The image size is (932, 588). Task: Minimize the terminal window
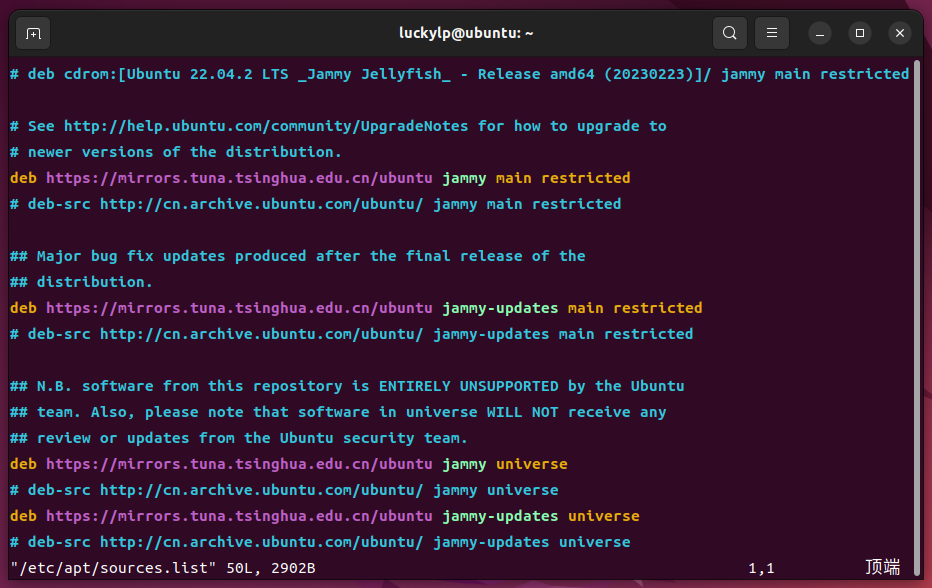tap(820, 33)
